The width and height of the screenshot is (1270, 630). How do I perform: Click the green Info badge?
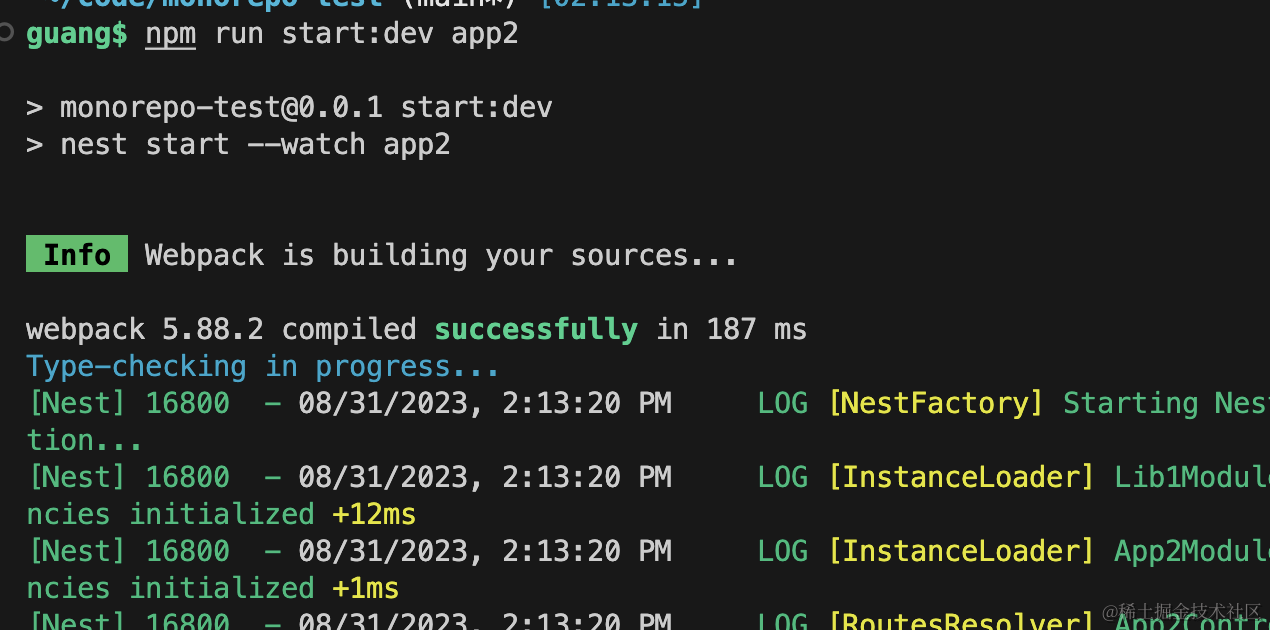coord(77,255)
